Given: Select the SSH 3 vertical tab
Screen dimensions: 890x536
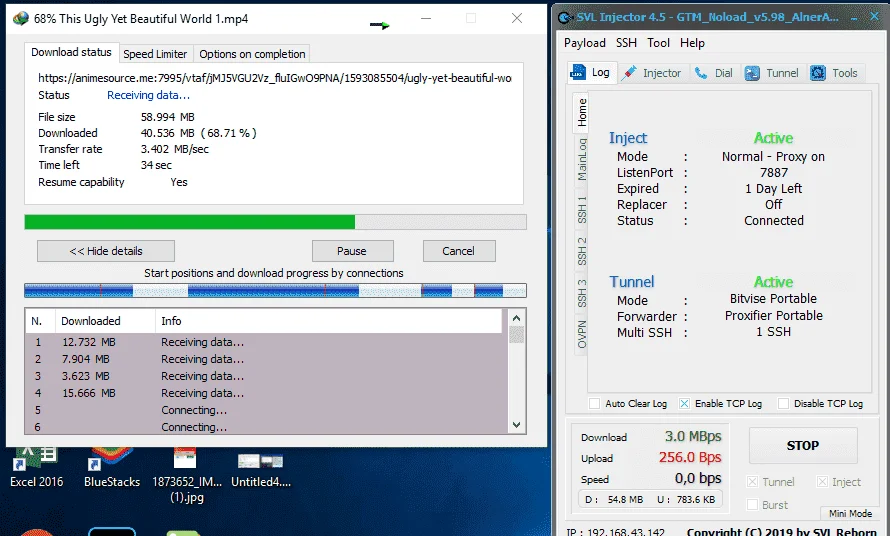Looking at the screenshot, I should (582, 293).
